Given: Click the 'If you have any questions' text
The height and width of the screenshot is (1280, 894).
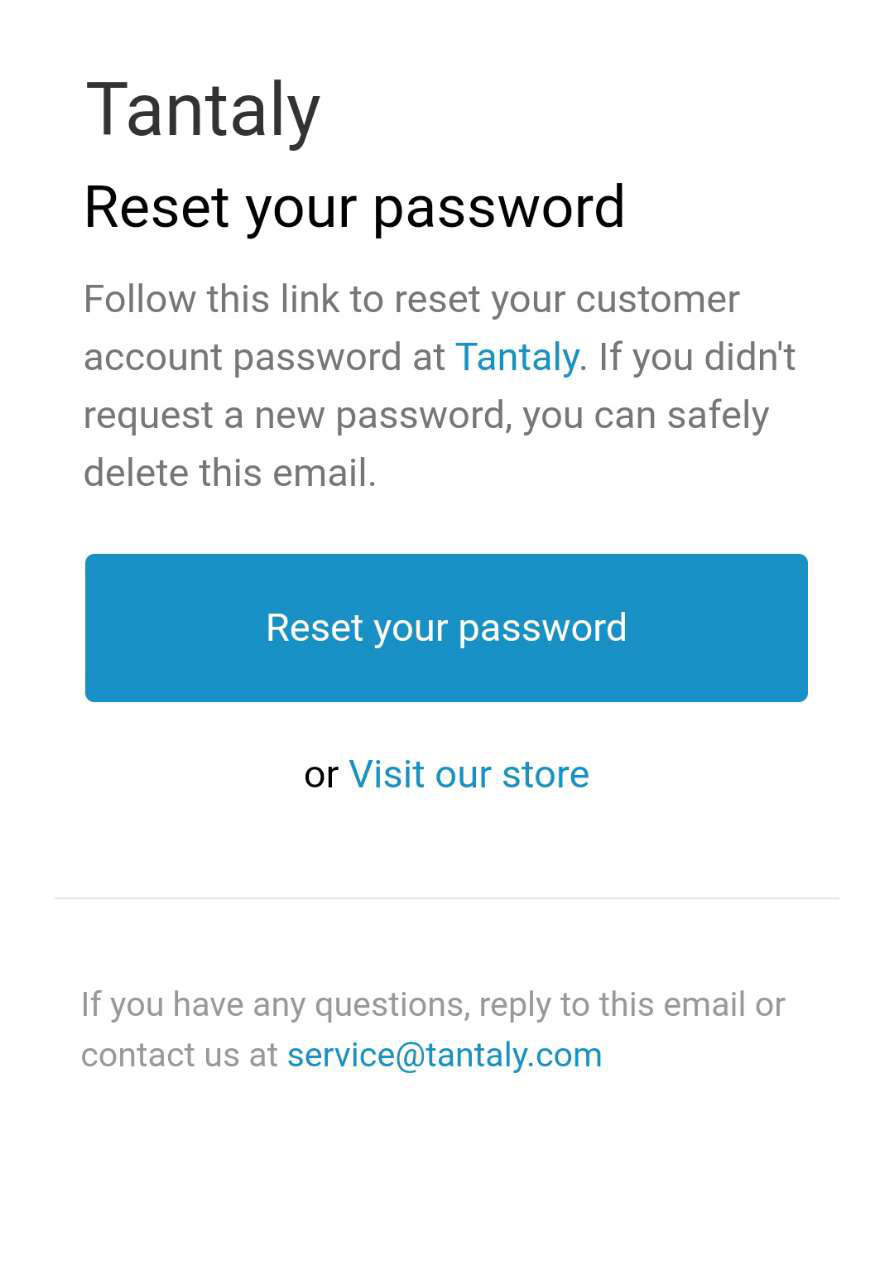Looking at the screenshot, I should (275, 1005).
